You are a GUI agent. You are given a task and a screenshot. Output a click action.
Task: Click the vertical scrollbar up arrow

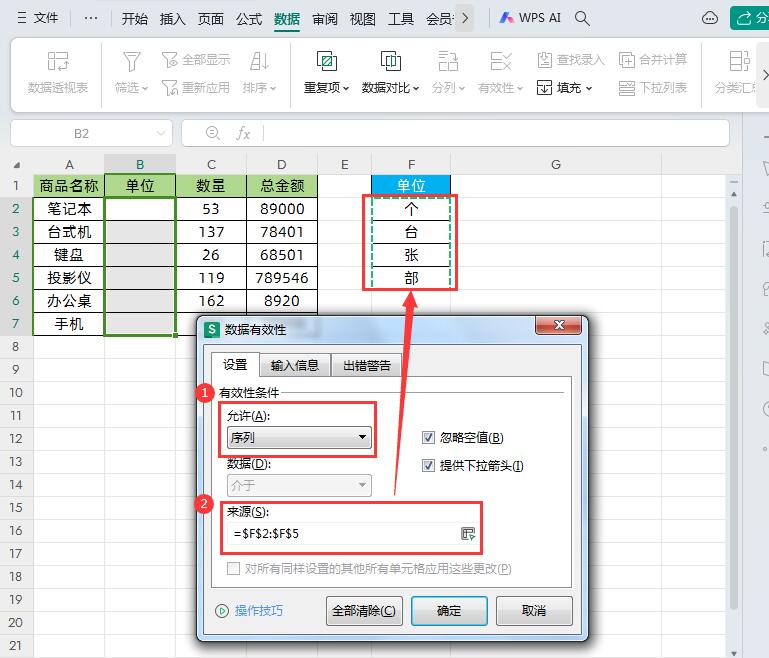click(734, 194)
